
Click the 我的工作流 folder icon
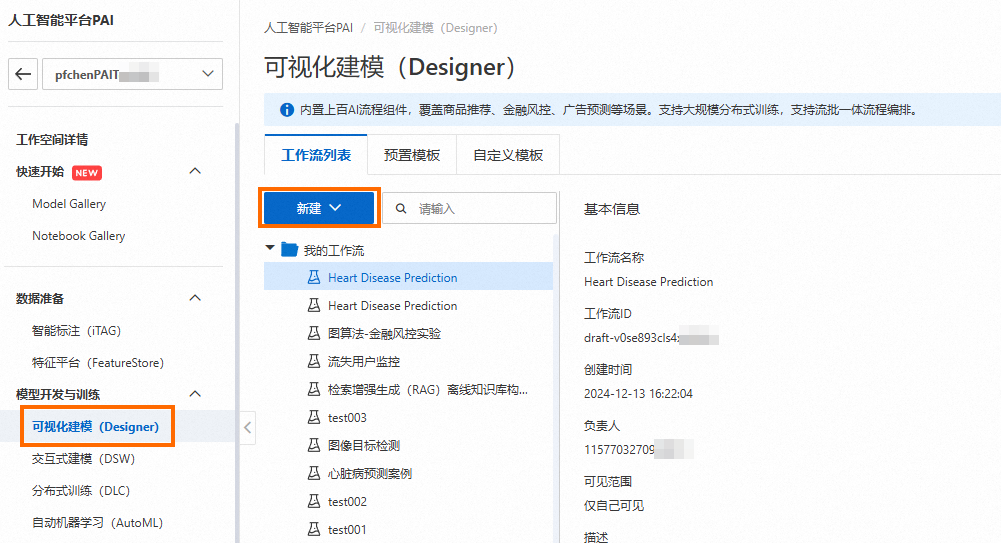point(289,249)
